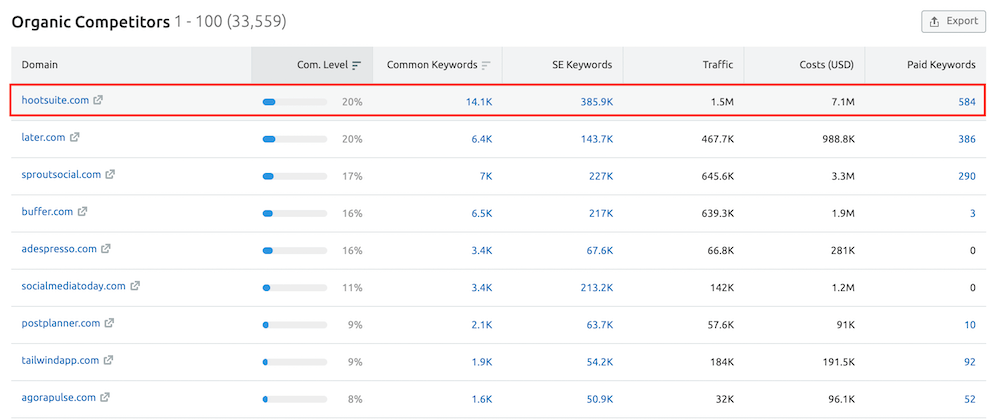Click external link icon beside postplanner.com

click(x=110, y=323)
